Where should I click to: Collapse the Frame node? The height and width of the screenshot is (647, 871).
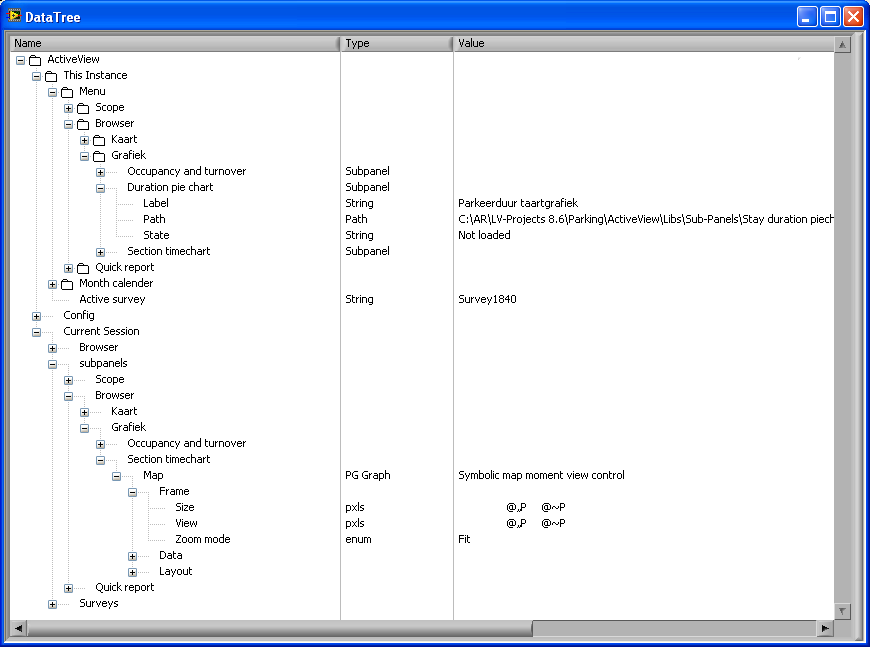click(x=133, y=492)
